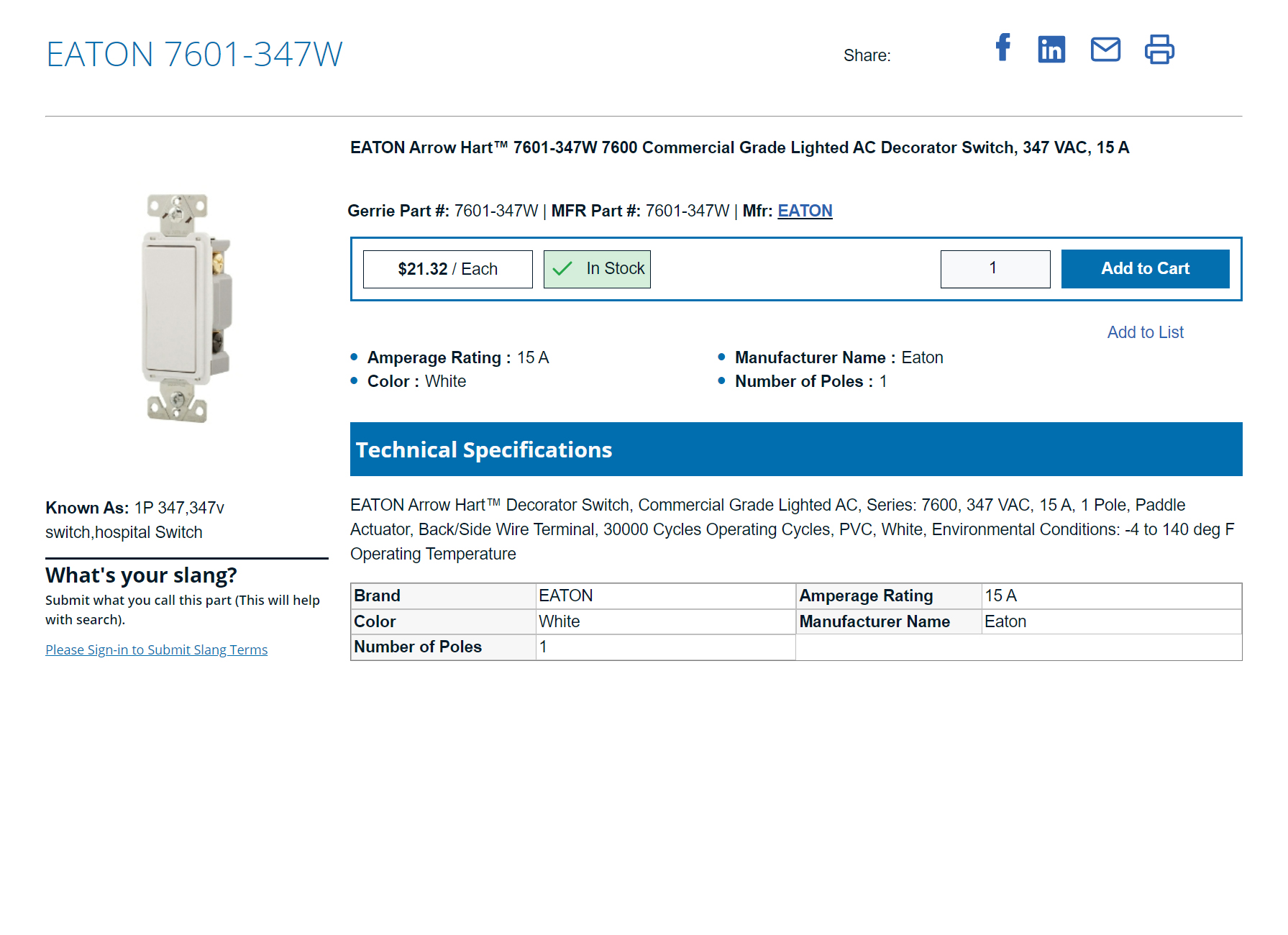Click the Color : White bullet
Screen dimensions: 1288x935
(x=416, y=381)
